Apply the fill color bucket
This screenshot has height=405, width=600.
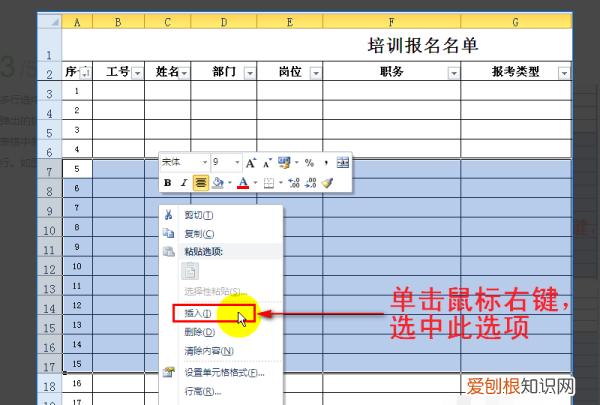click(x=218, y=183)
